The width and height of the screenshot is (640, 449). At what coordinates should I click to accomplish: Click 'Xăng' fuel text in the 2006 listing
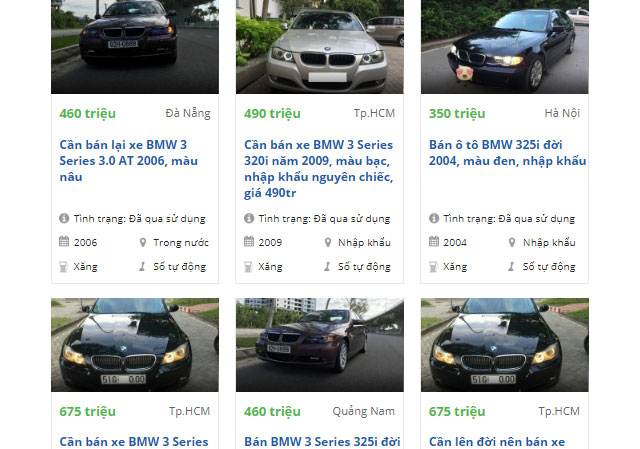click(85, 267)
